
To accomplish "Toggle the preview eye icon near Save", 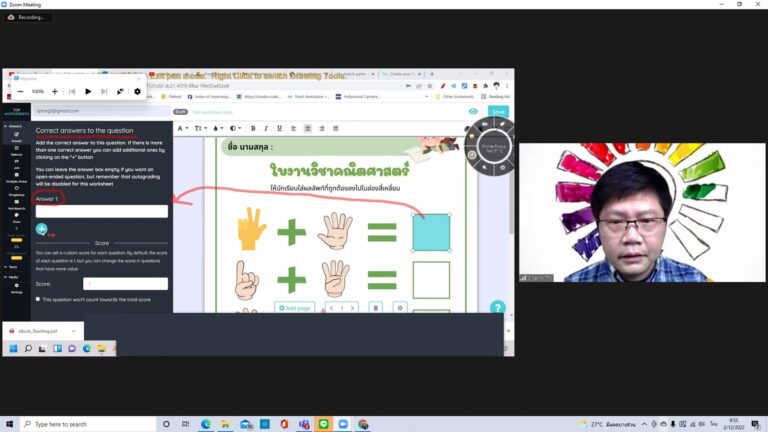I will click(474, 112).
